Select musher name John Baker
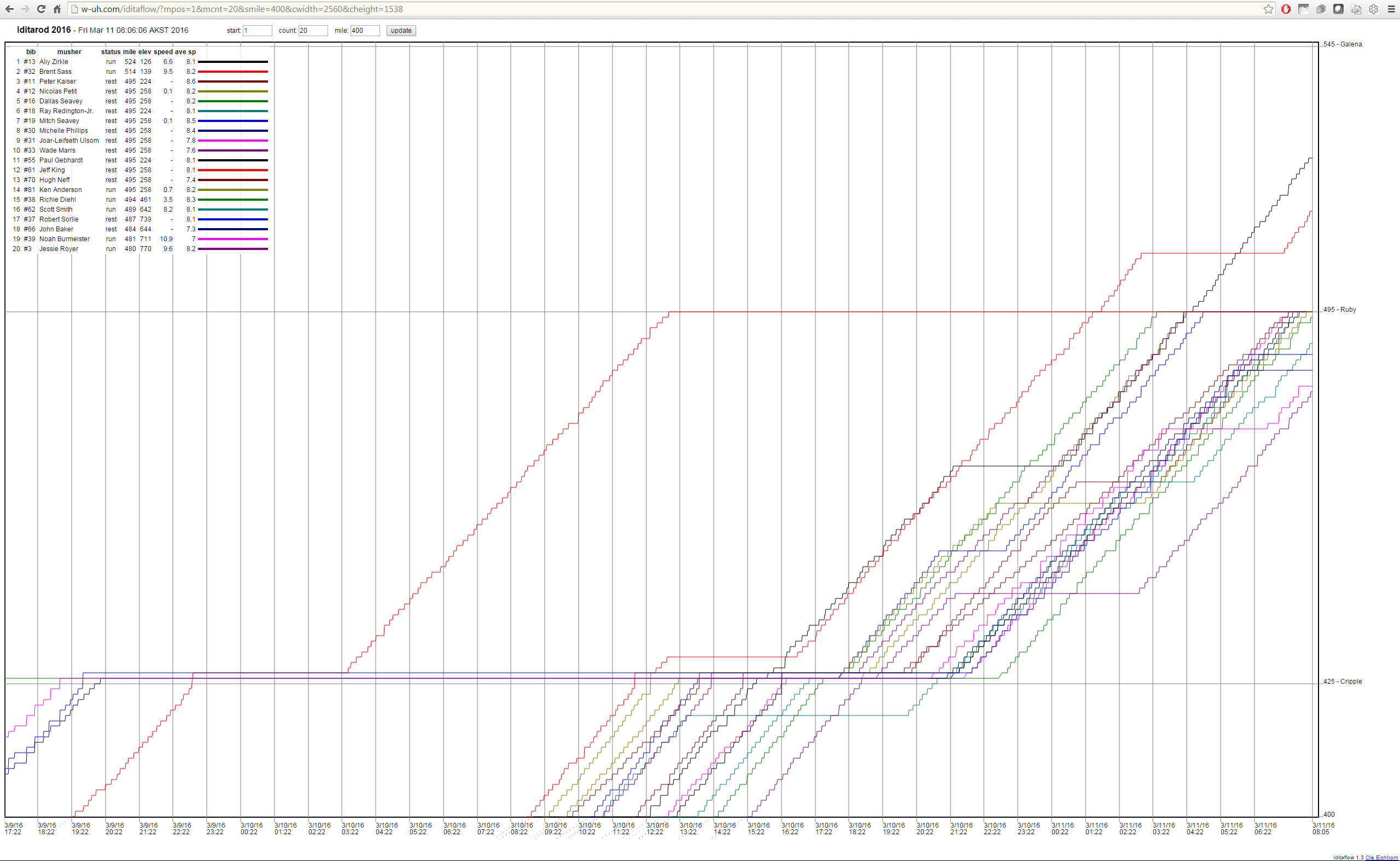 point(56,230)
